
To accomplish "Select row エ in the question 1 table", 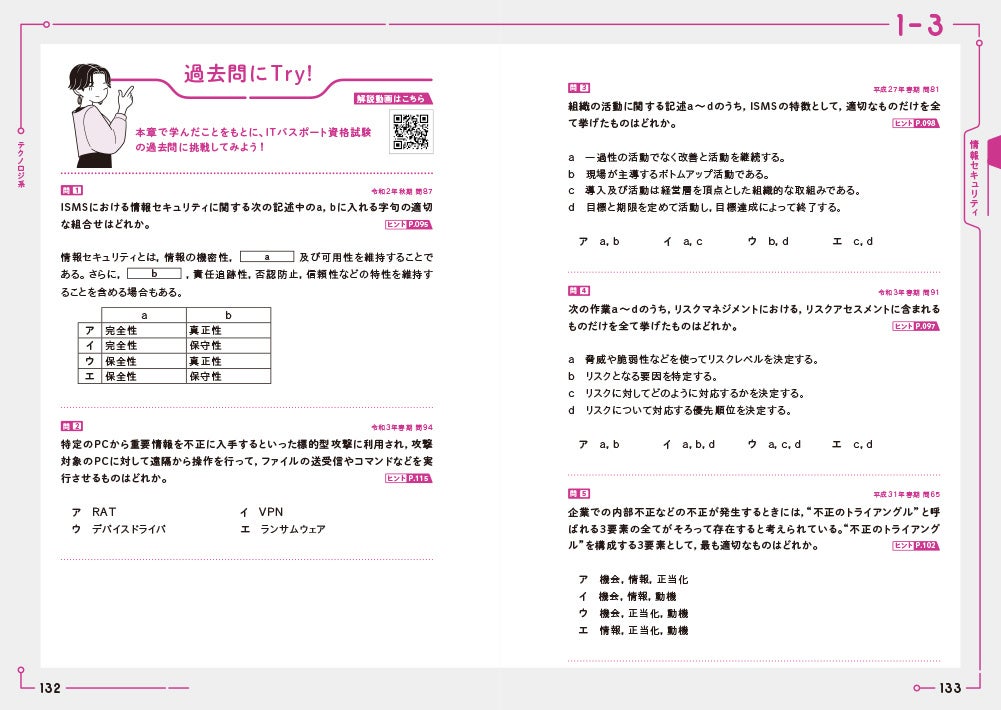I will (x=174, y=376).
